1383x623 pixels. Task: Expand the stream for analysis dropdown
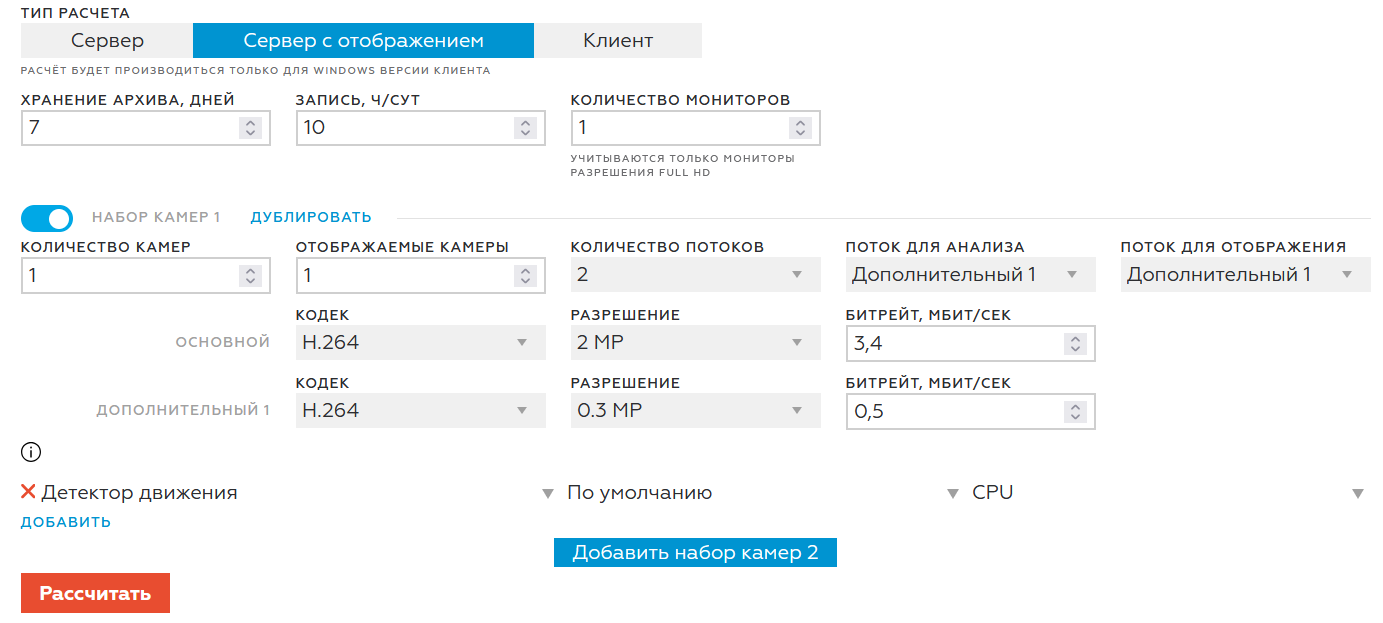point(970,275)
